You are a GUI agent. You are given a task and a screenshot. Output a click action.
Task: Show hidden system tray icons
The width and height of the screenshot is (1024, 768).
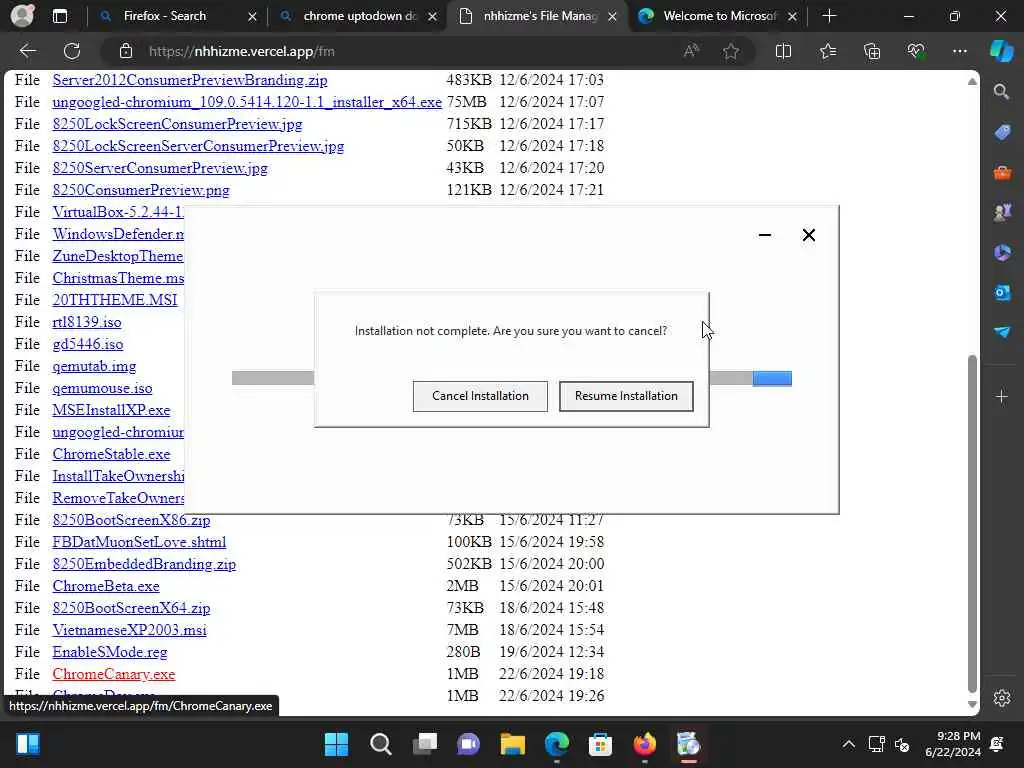click(x=848, y=744)
